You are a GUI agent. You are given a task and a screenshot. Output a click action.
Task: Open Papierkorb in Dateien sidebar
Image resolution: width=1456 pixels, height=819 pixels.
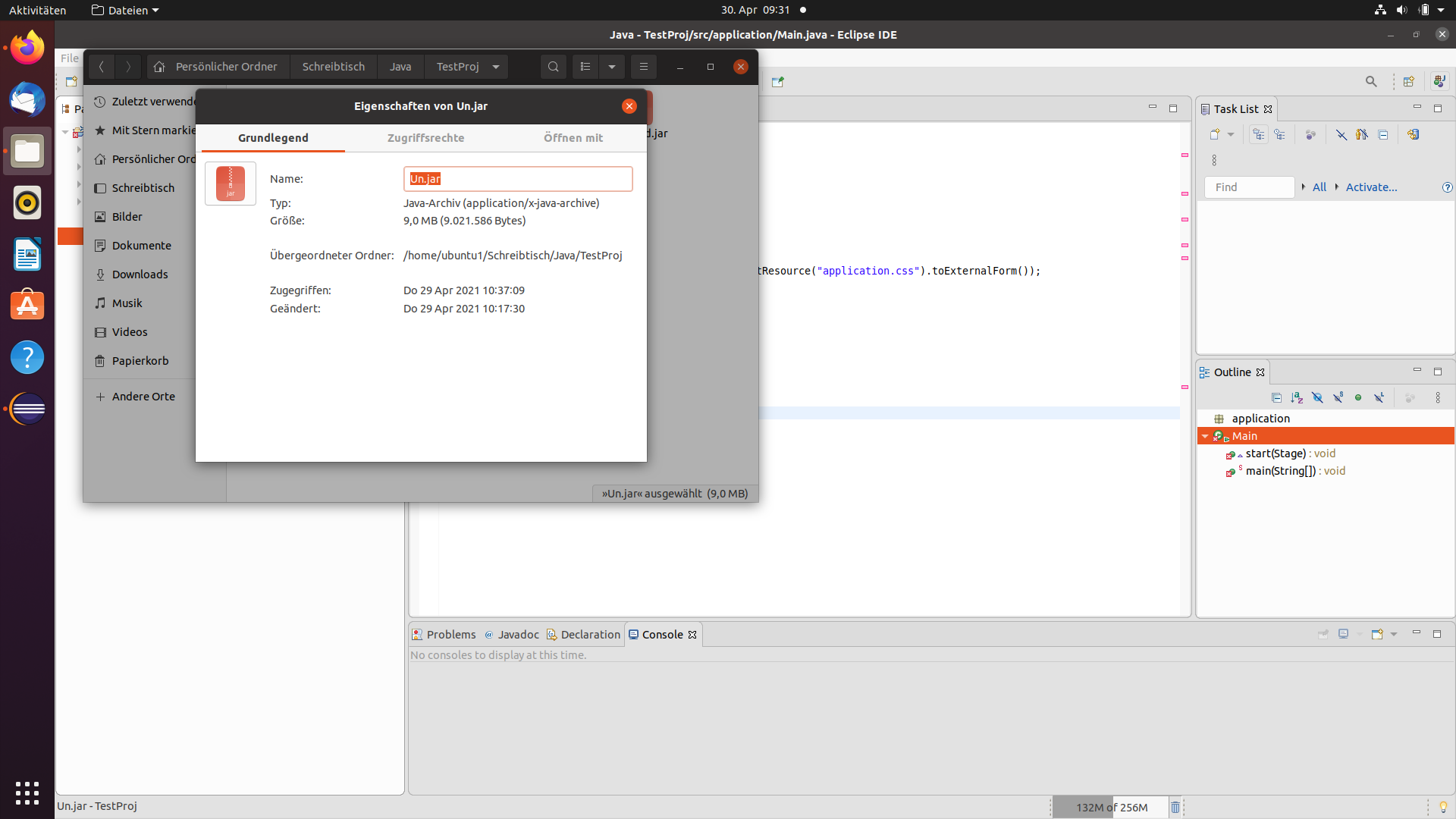[140, 361]
